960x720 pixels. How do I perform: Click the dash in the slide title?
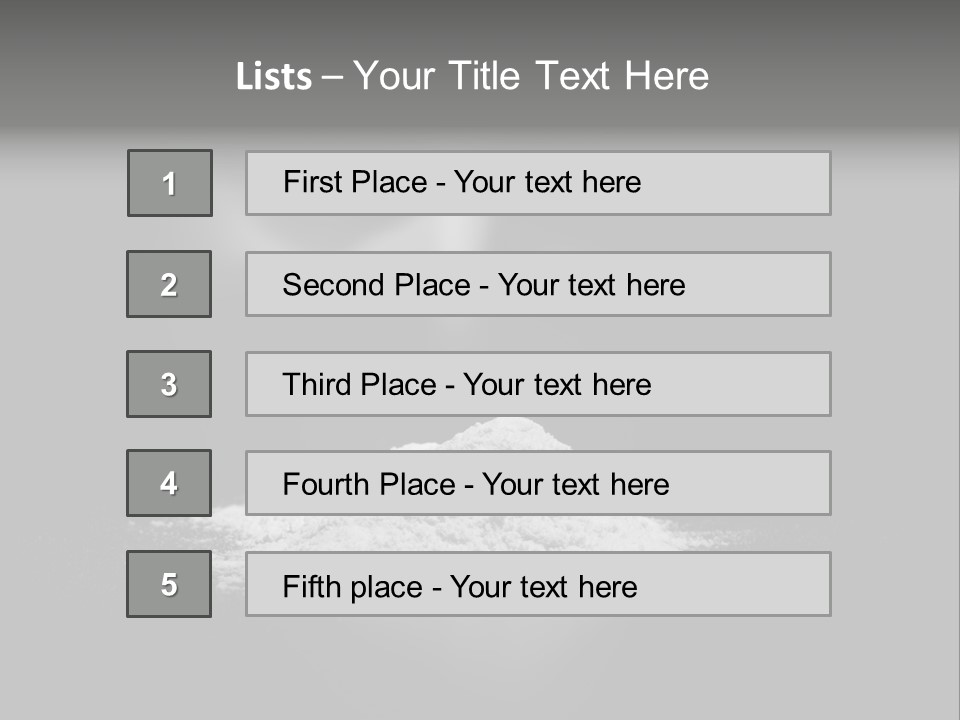pyautogui.click(x=332, y=78)
